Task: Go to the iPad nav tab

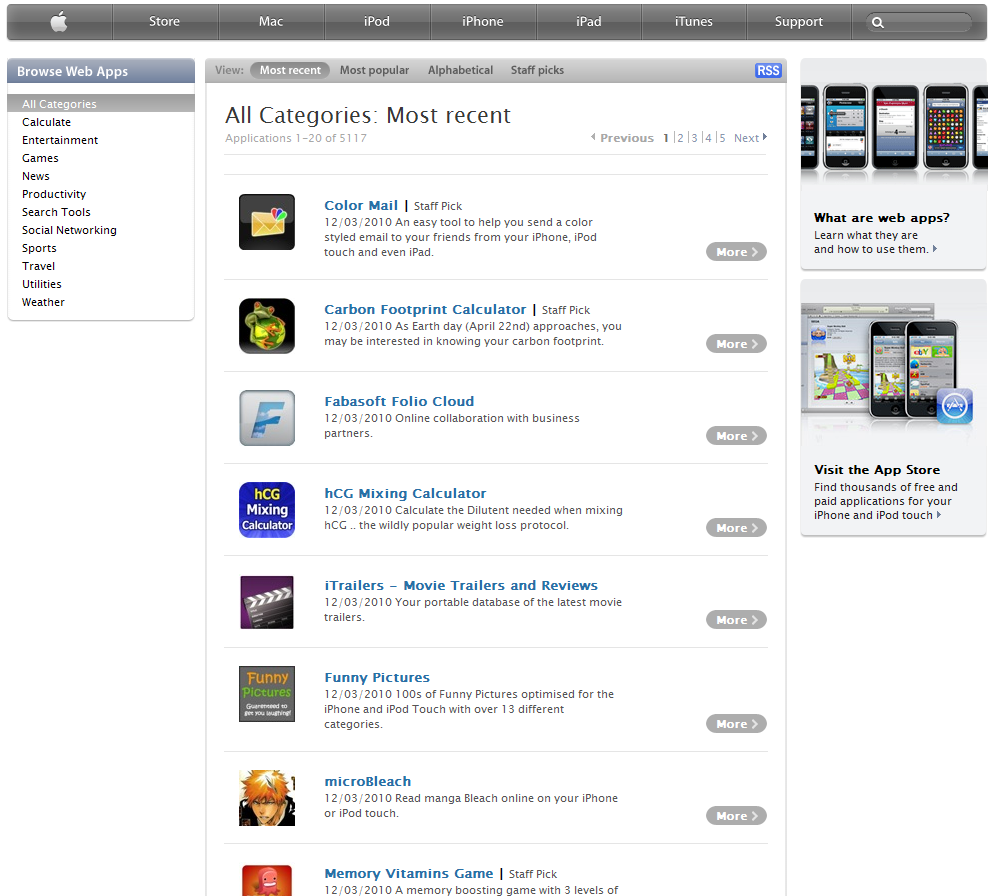Action: [x=589, y=22]
